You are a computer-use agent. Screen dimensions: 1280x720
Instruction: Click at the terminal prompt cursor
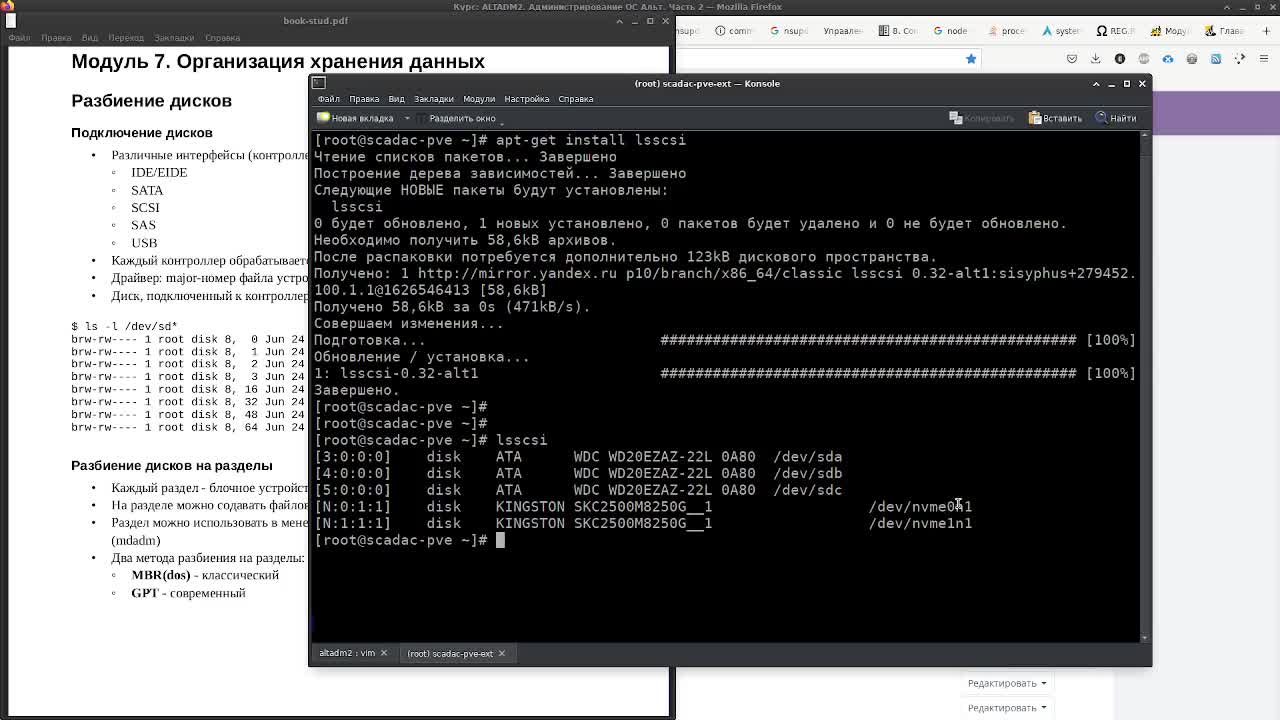coord(500,540)
